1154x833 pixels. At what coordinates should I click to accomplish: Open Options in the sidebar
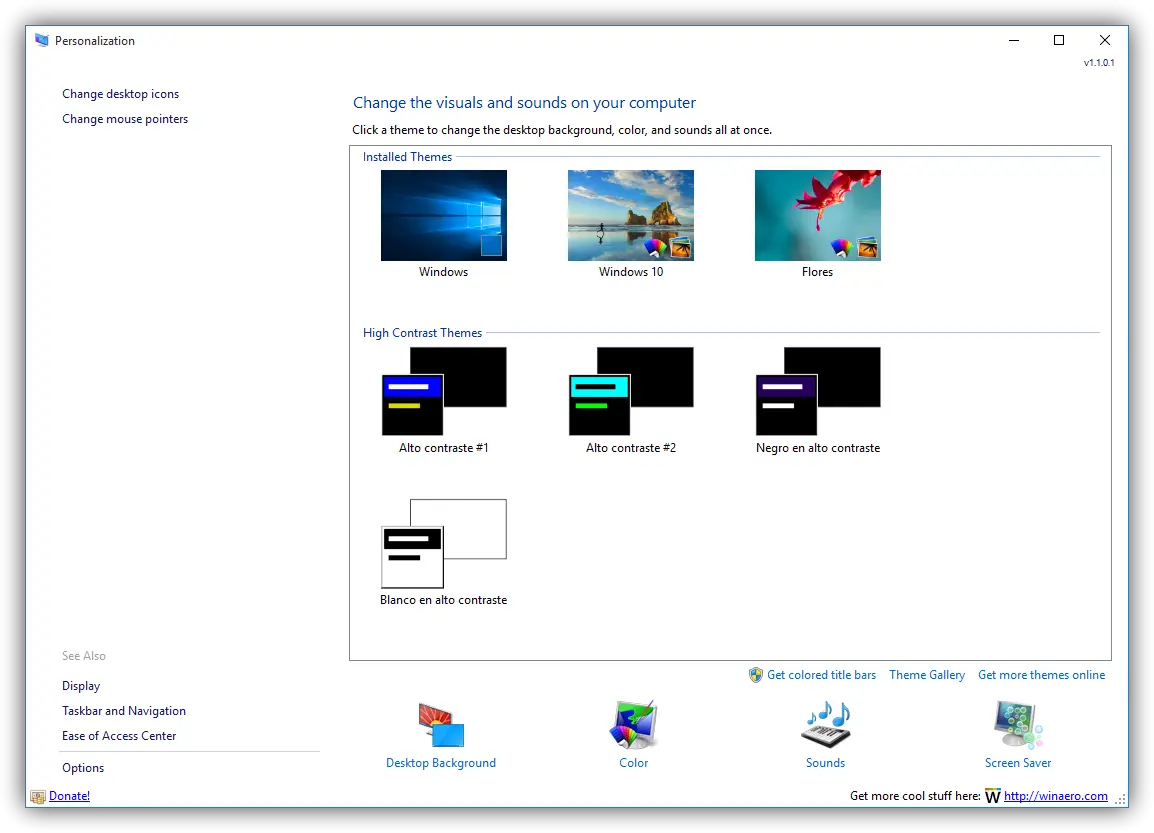[83, 768]
